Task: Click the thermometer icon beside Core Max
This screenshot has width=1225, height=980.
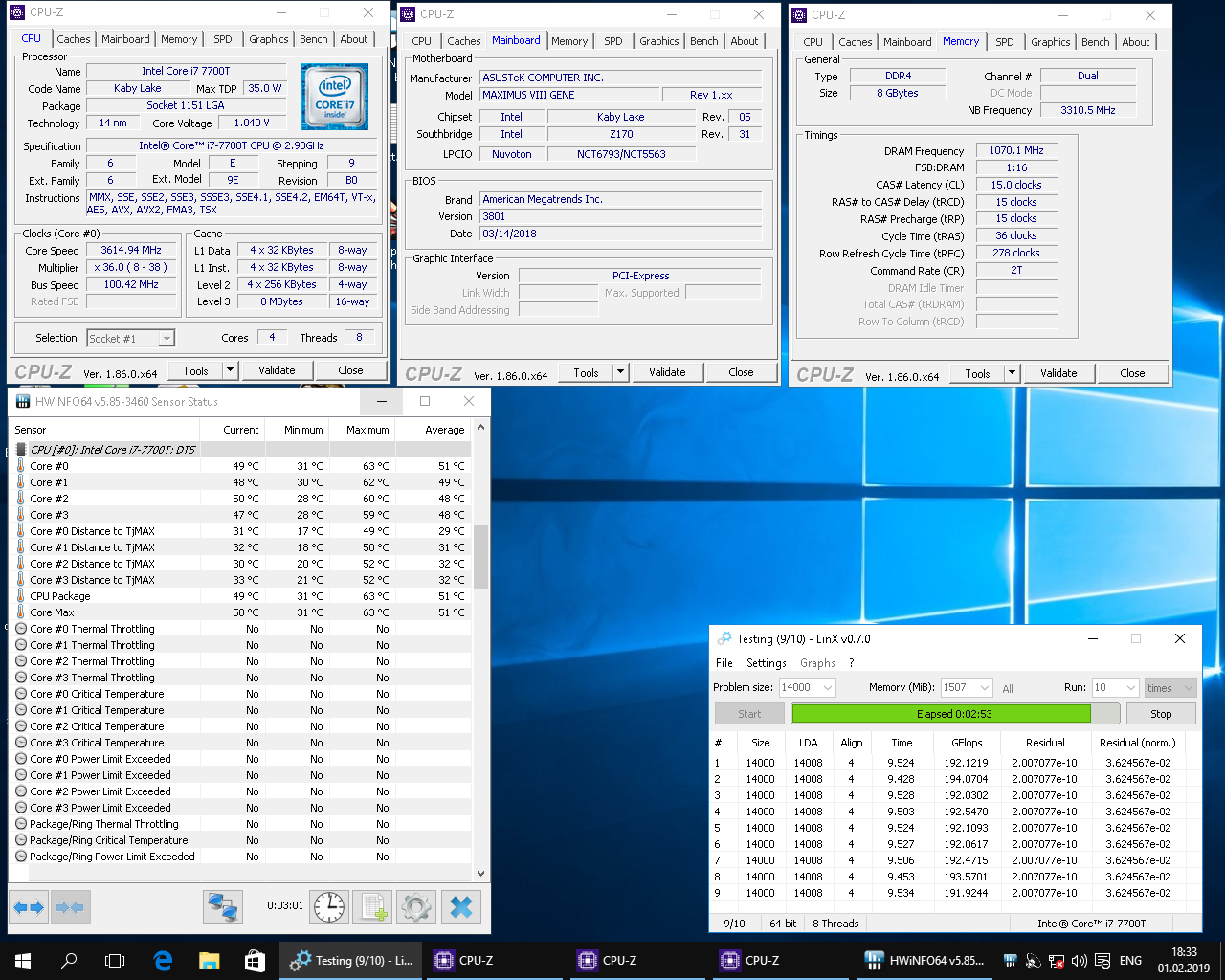Action: (21, 612)
